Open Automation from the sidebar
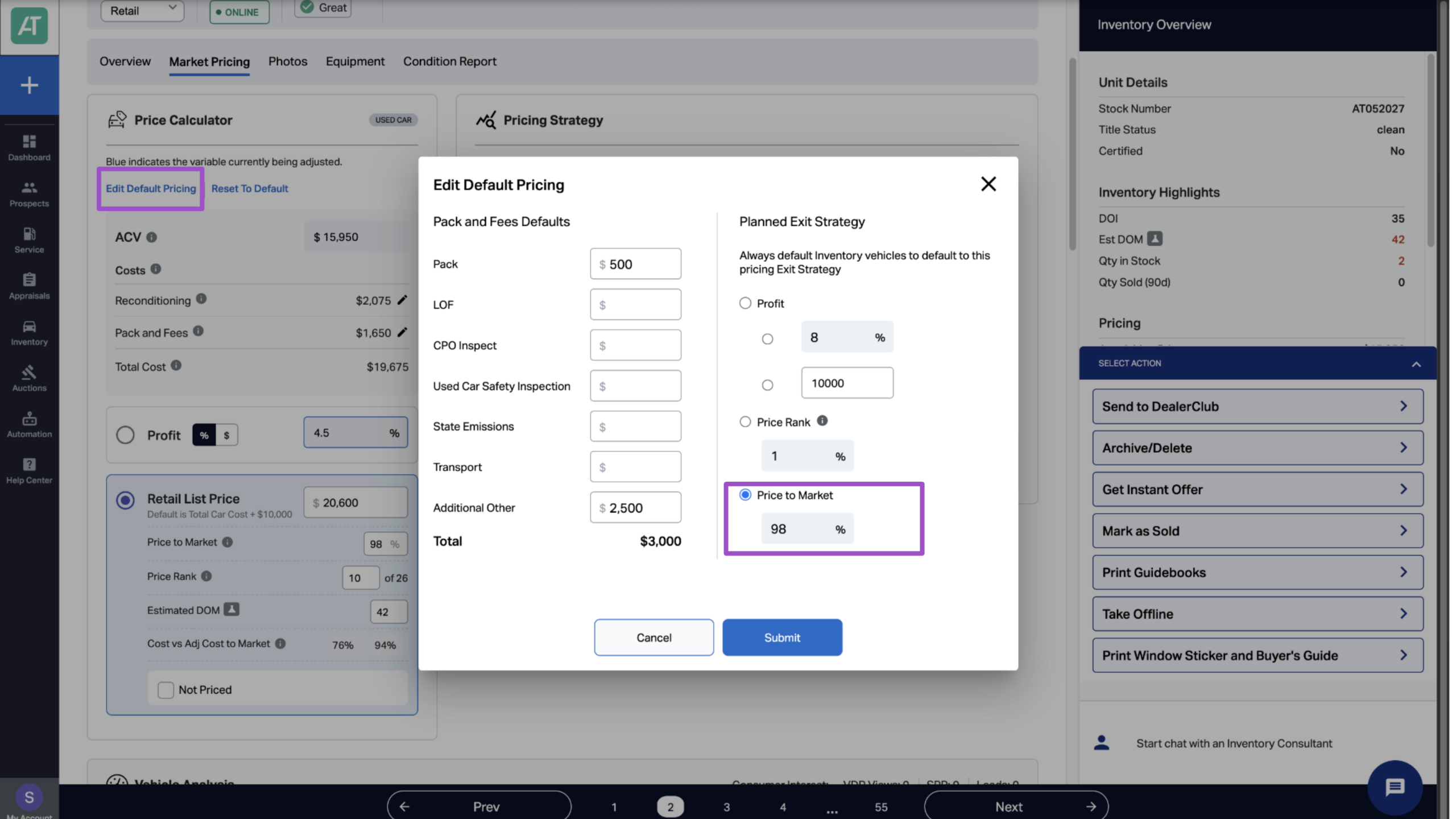 (29, 424)
